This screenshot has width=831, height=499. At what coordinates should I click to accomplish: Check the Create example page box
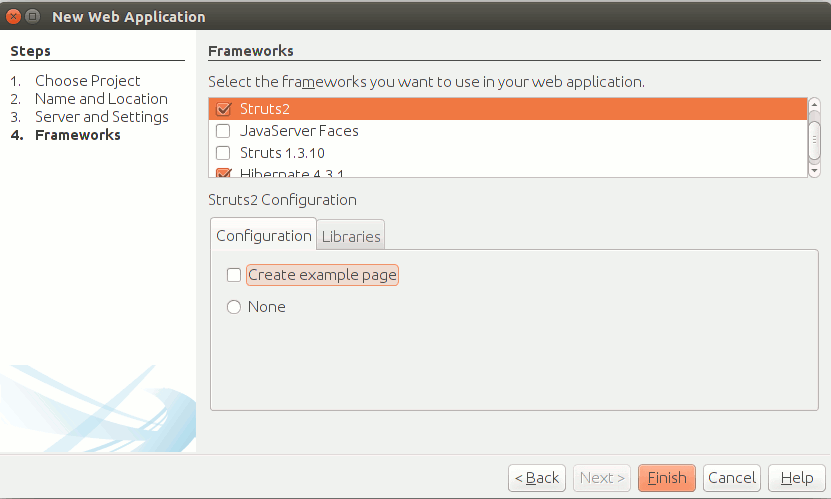click(234, 275)
